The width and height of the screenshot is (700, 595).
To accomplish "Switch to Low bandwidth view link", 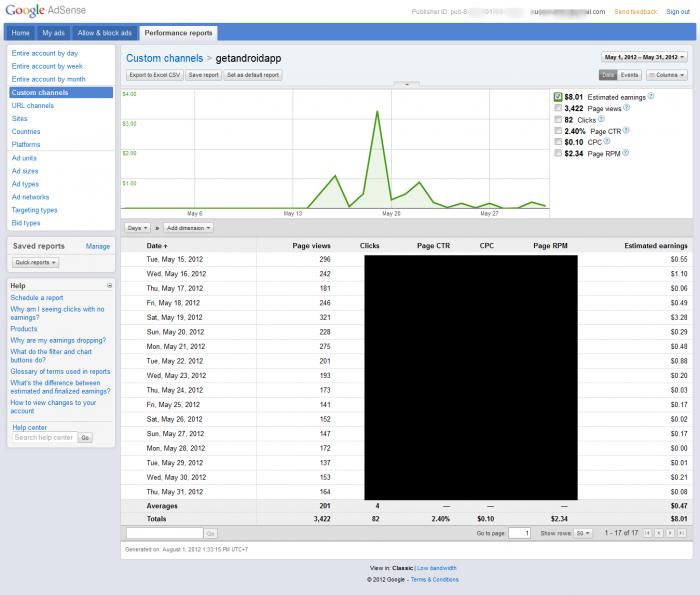I will 437,568.
